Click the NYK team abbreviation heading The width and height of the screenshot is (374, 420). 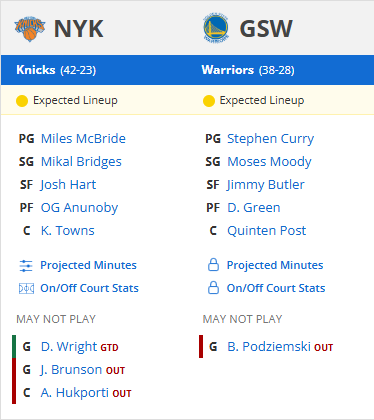point(79,29)
